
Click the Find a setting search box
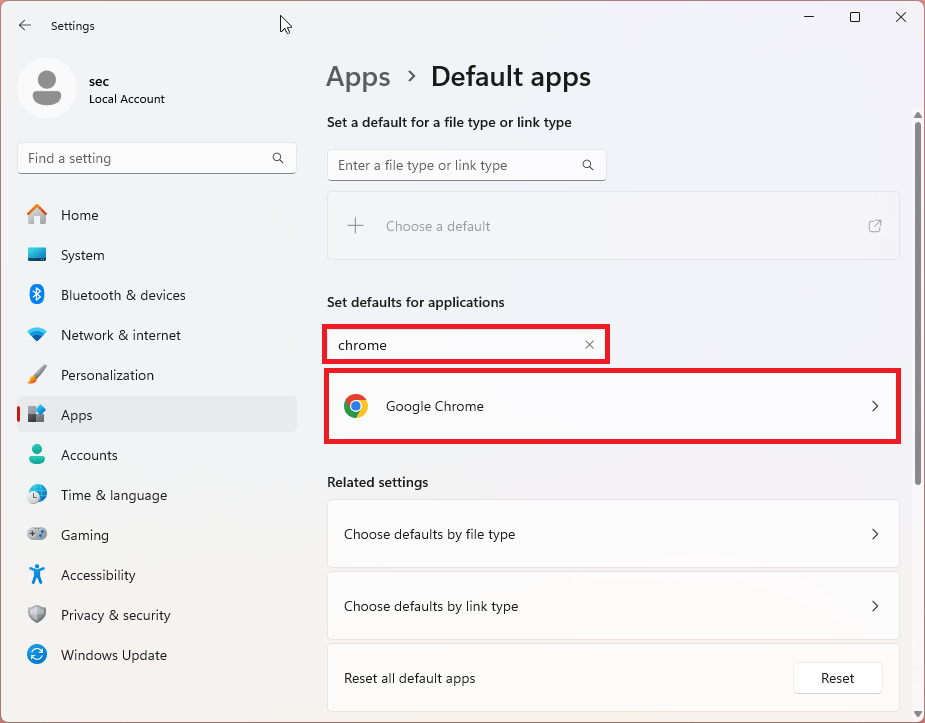pos(157,158)
